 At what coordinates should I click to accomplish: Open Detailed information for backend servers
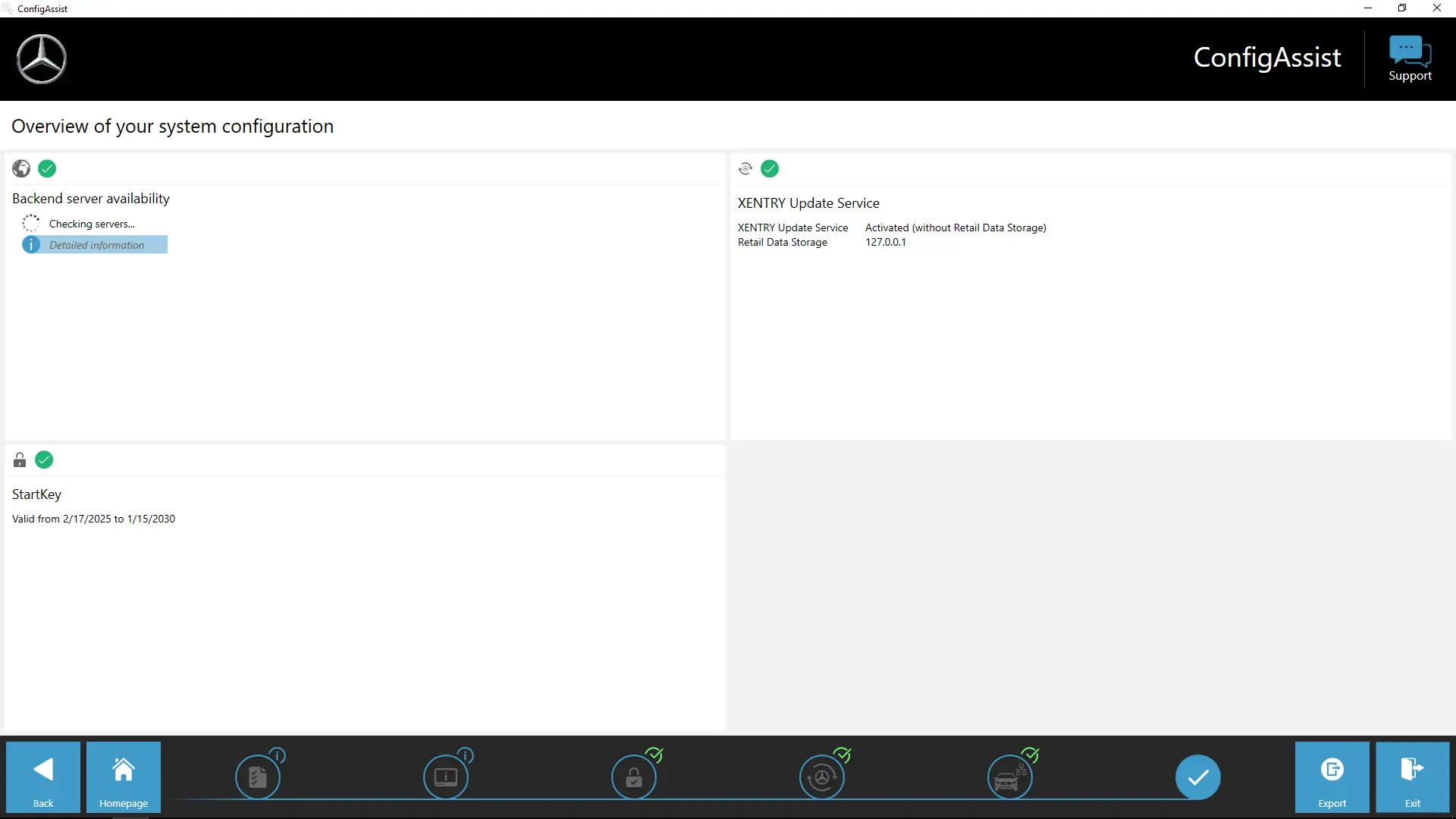96,245
